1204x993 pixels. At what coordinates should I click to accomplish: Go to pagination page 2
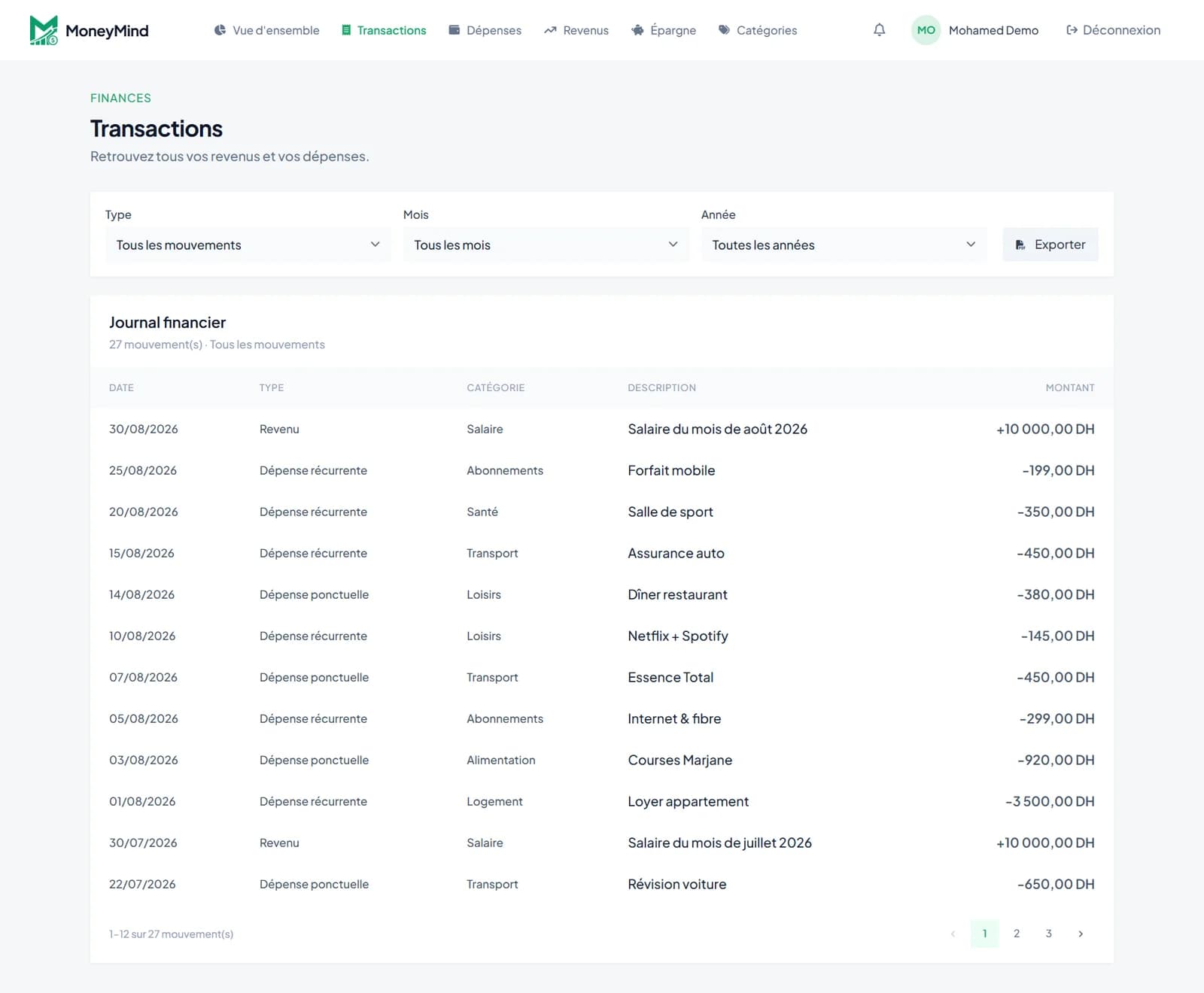click(1017, 934)
